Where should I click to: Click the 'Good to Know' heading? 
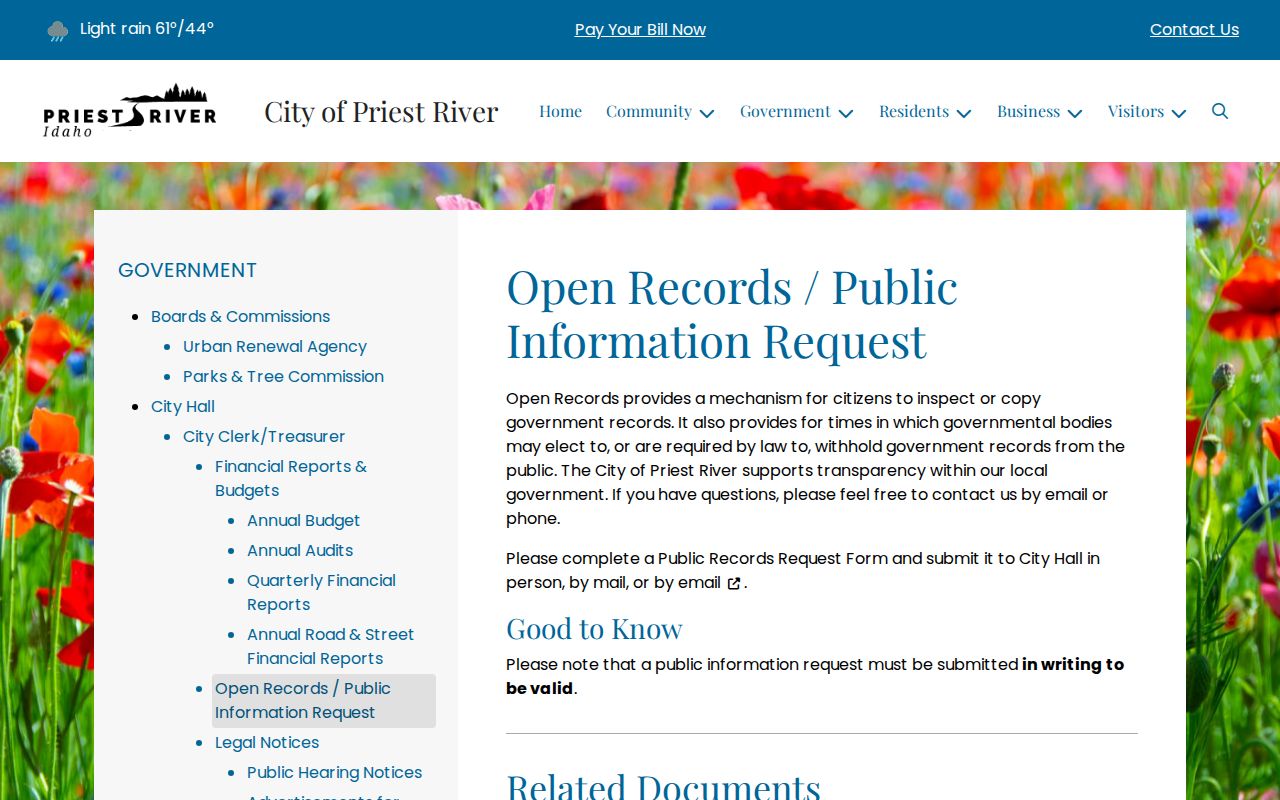(x=594, y=628)
